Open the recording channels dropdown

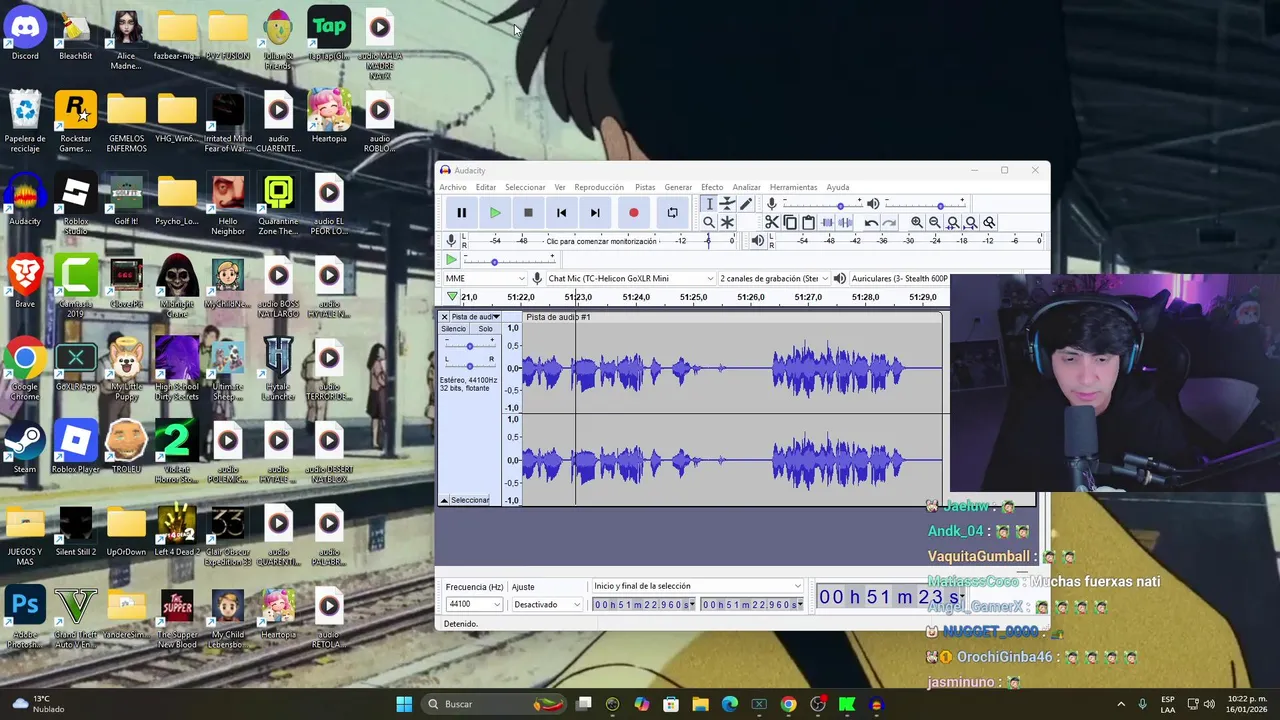click(x=773, y=278)
